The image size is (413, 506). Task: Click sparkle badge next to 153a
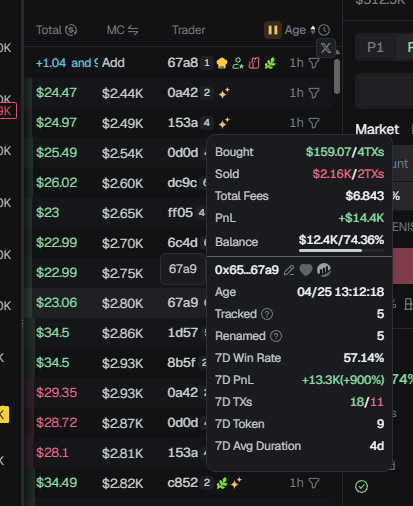pyautogui.click(x=224, y=123)
